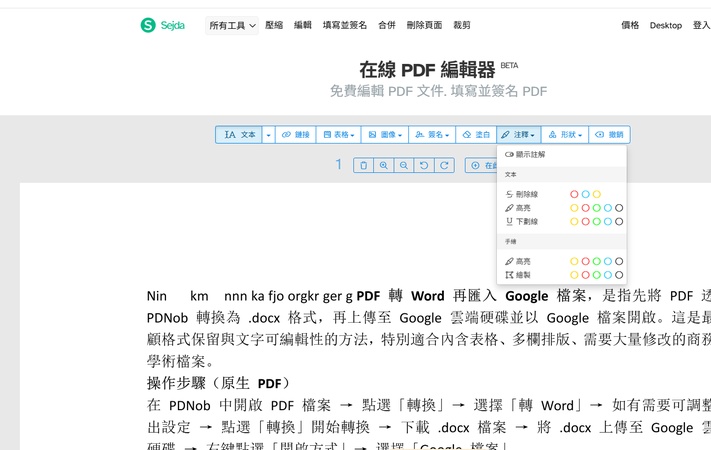This screenshot has height=450, width=711.
Task: Click the Sejda logo
Action: 162,25
